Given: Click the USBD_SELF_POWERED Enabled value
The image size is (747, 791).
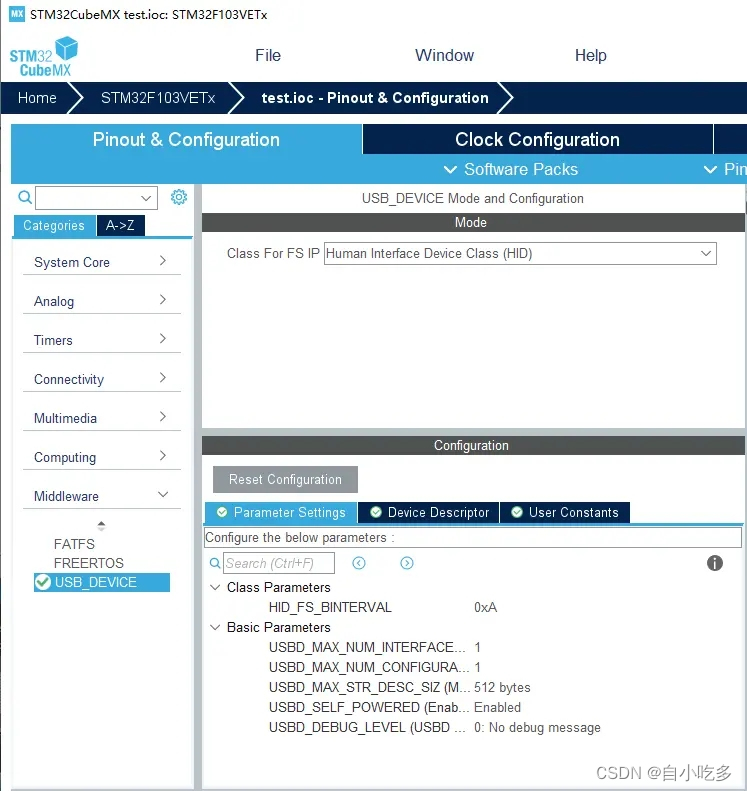Looking at the screenshot, I should [497, 707].
